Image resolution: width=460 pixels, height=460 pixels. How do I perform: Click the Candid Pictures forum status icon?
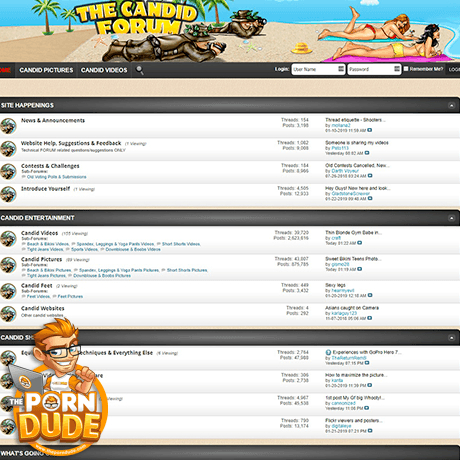coord(8,265)
